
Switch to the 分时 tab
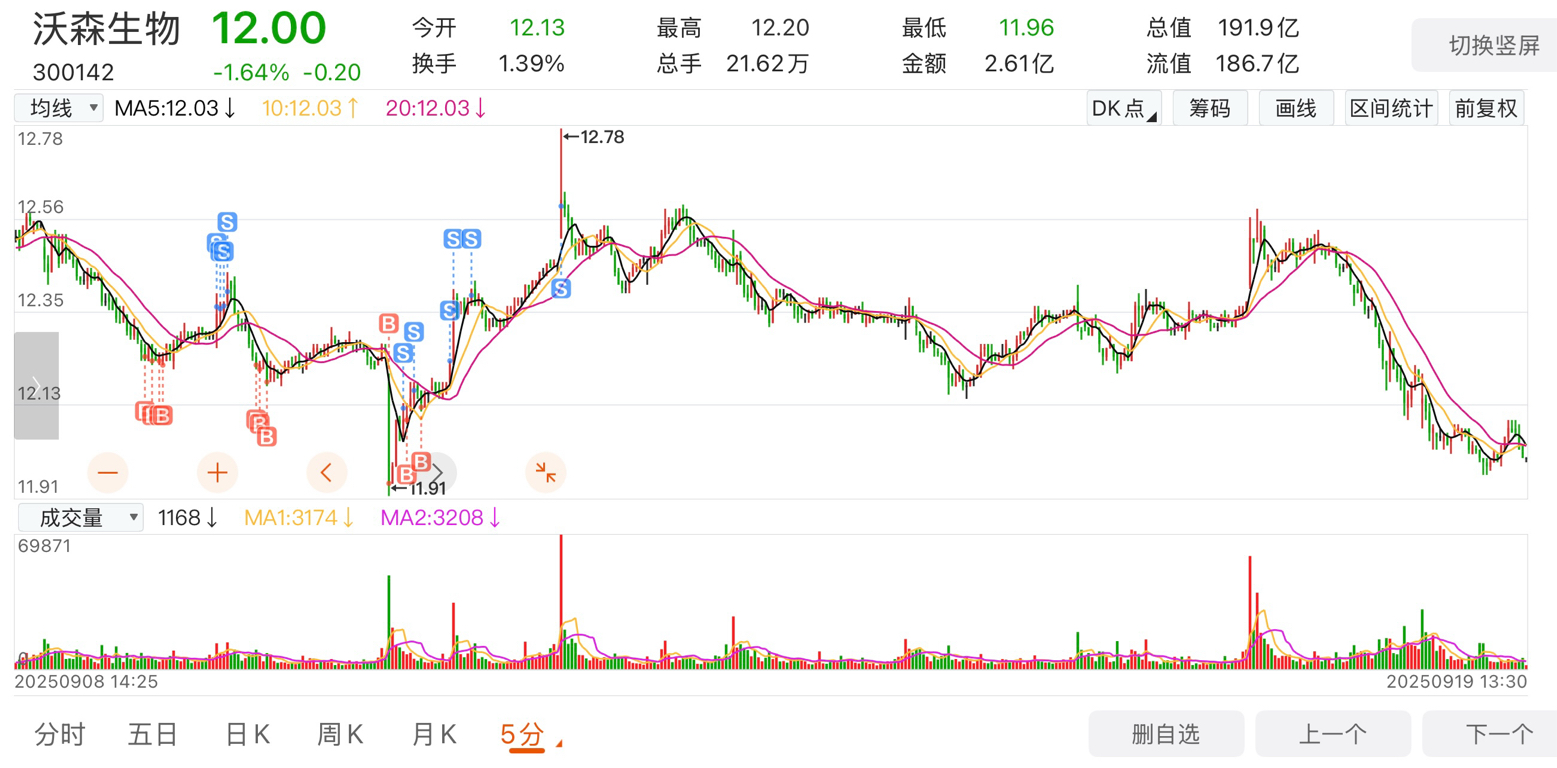click(60, 736)
